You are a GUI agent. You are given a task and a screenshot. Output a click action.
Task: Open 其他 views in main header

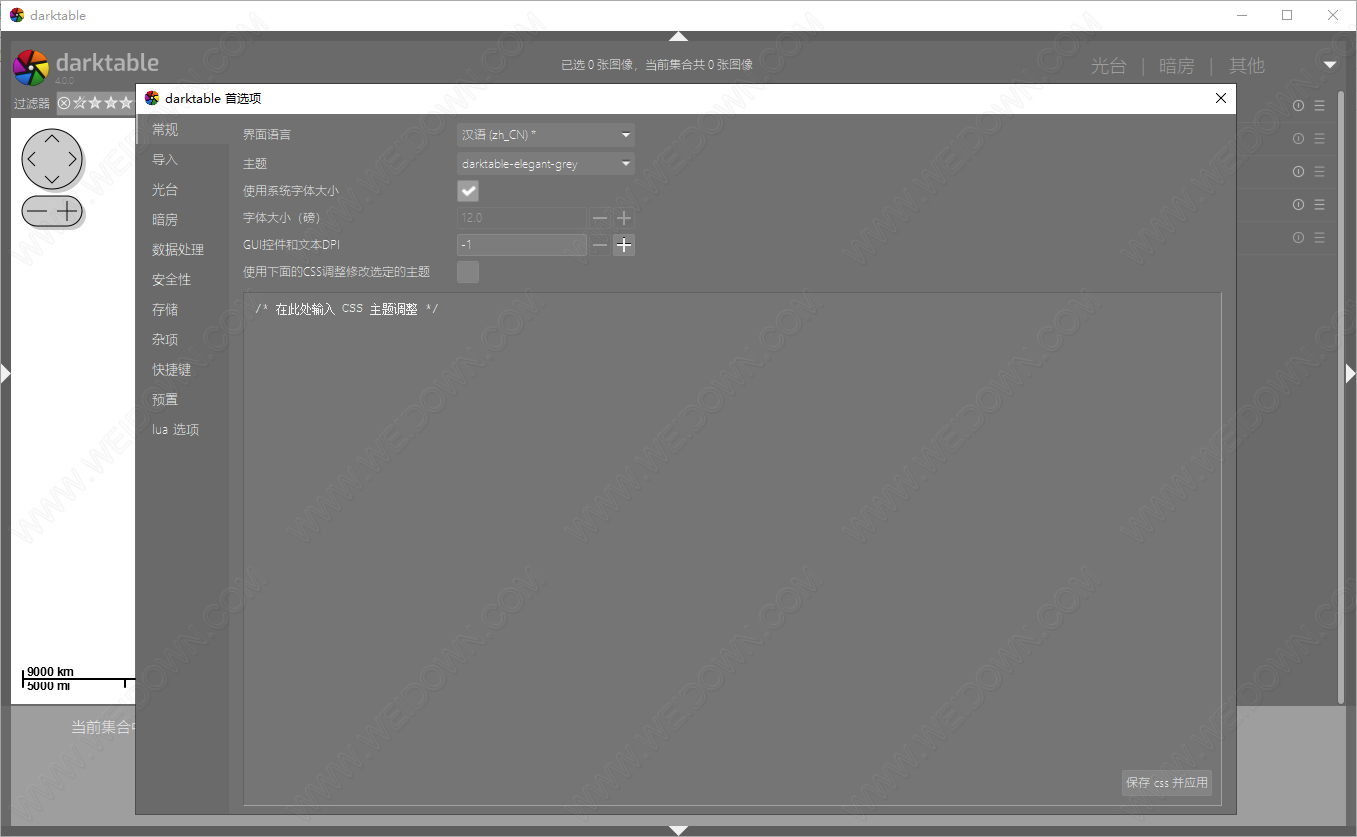coord(1247,66)
